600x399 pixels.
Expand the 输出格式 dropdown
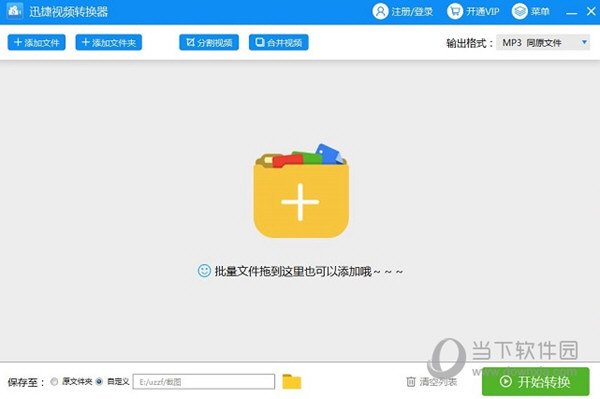click(x=543, y=42)
